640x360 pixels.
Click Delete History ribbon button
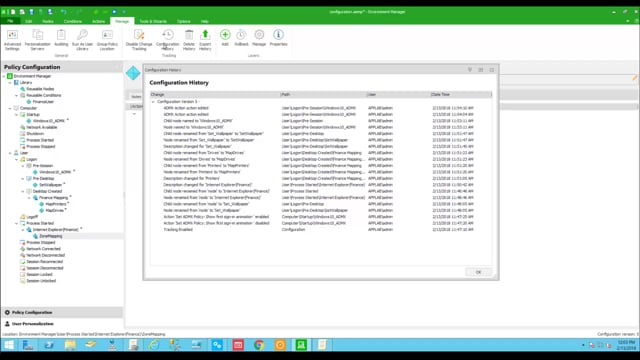[189, 40]
